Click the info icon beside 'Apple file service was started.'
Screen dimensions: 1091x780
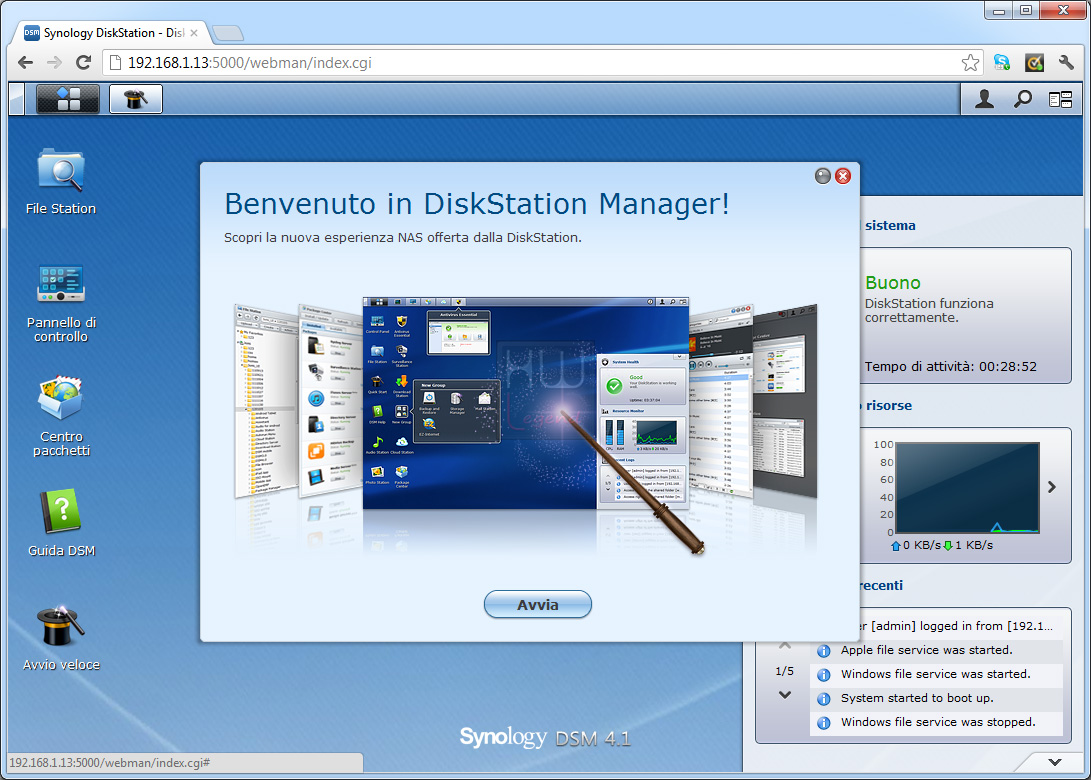(x=824, y=651)
